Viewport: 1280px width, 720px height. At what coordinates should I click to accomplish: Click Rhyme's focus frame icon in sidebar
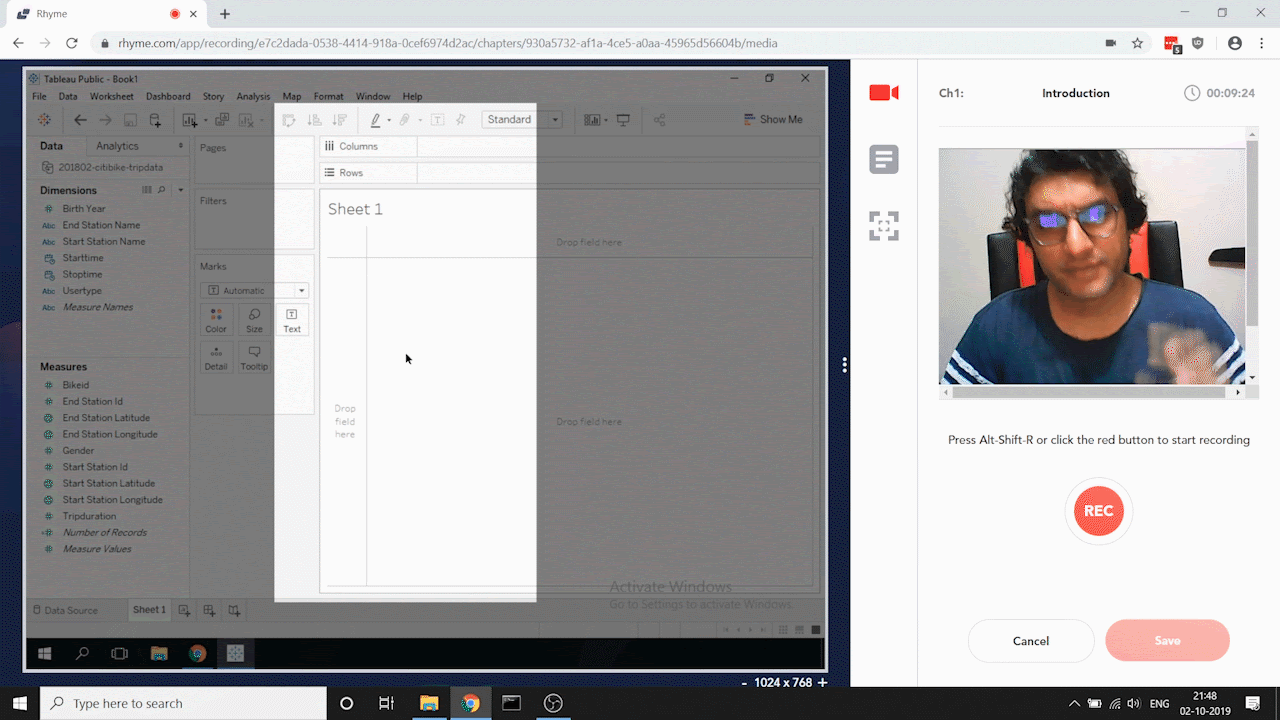coord(884,225)
